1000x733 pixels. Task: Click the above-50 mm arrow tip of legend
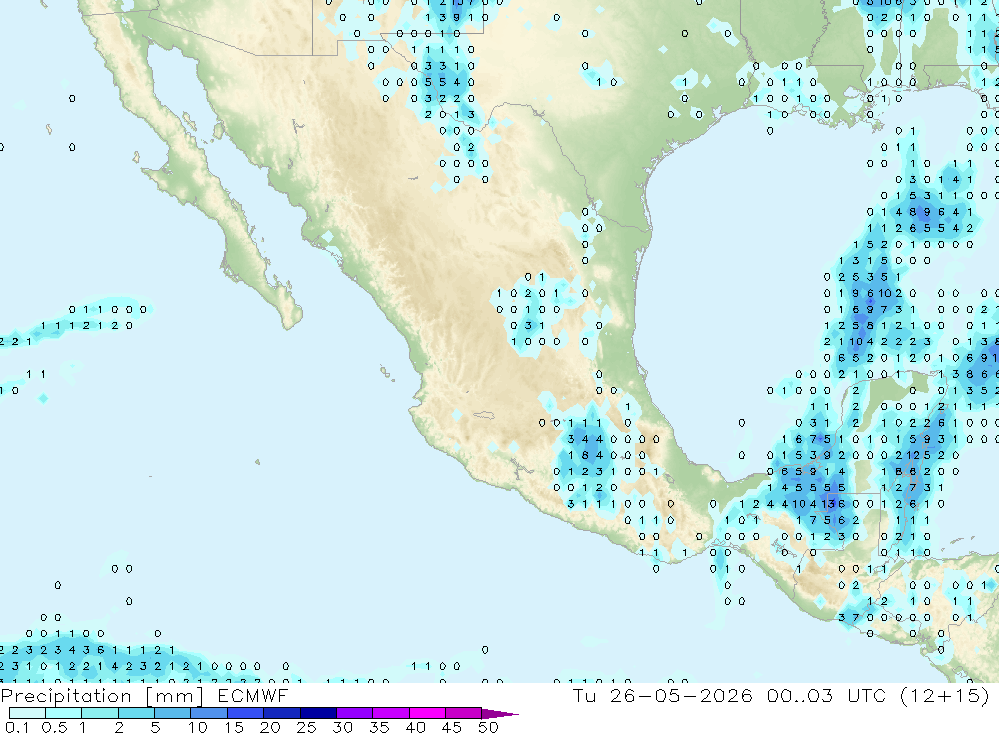point(499,714)
